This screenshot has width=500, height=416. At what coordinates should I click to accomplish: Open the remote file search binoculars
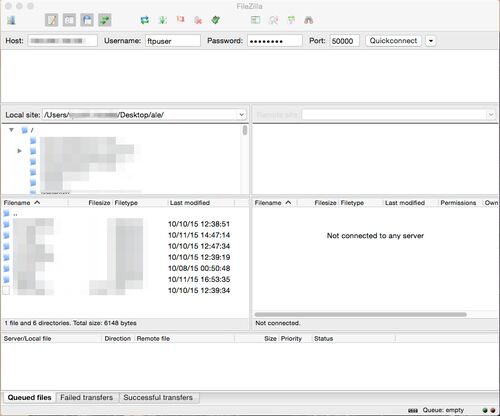click(x=309, y=20)
